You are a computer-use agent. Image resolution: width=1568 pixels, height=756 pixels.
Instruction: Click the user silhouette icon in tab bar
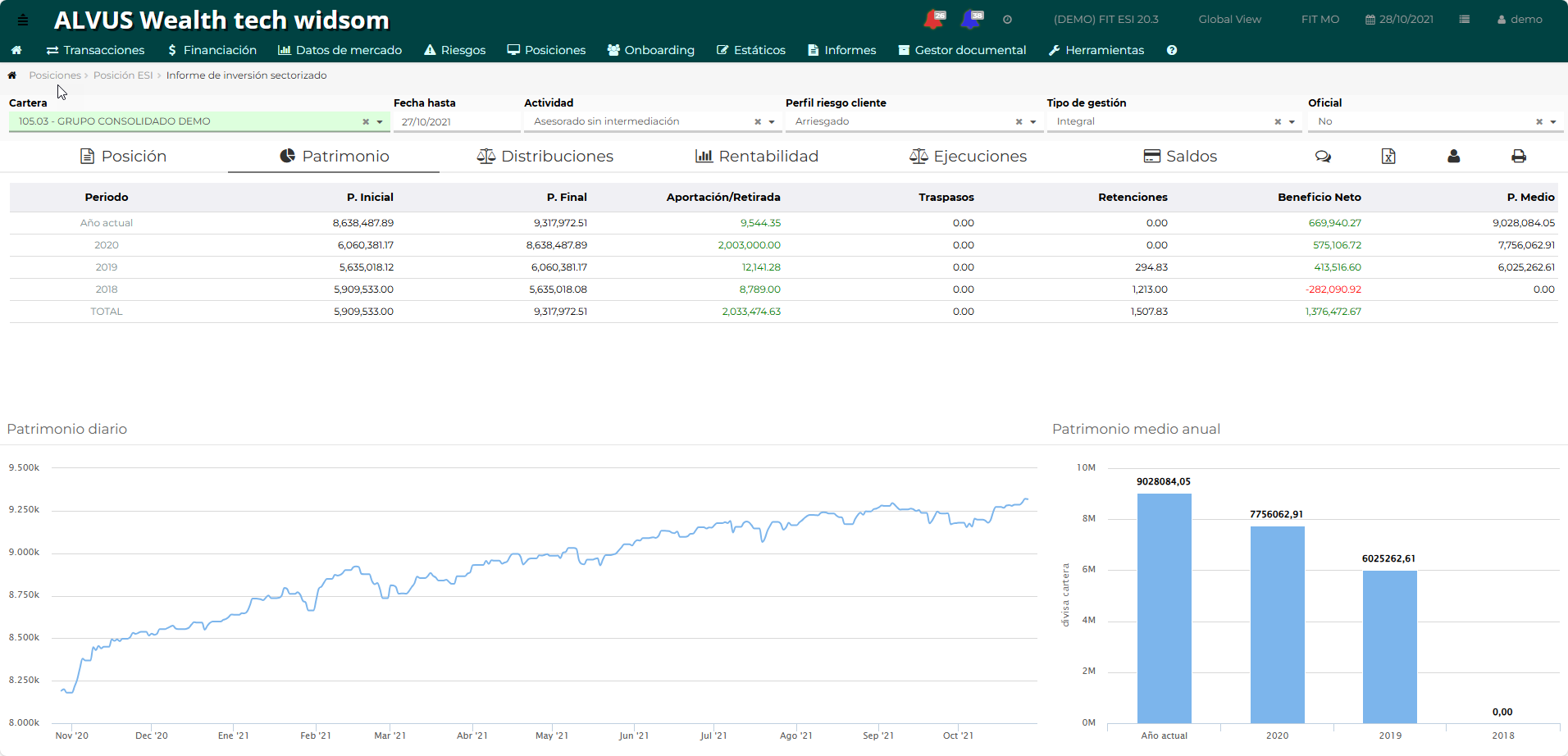tap(1453, 156)
